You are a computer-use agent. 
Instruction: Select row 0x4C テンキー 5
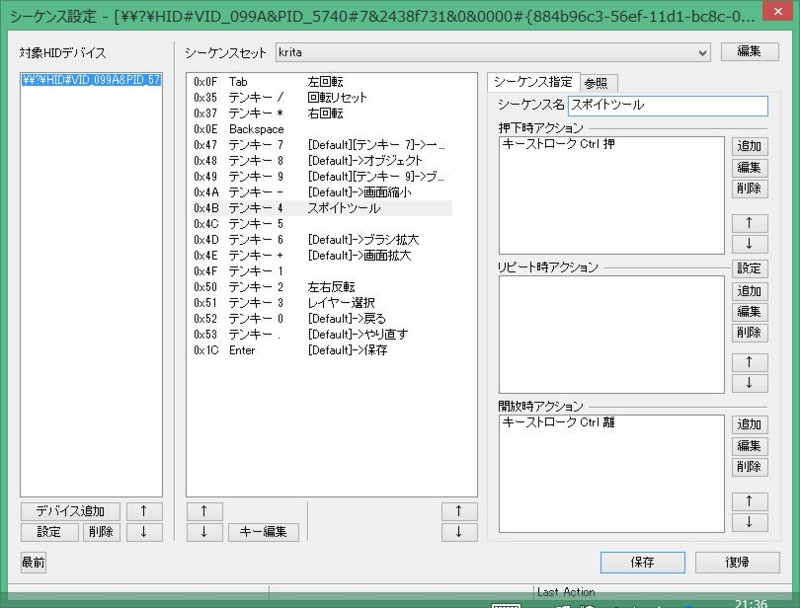[x=321, y=224]
